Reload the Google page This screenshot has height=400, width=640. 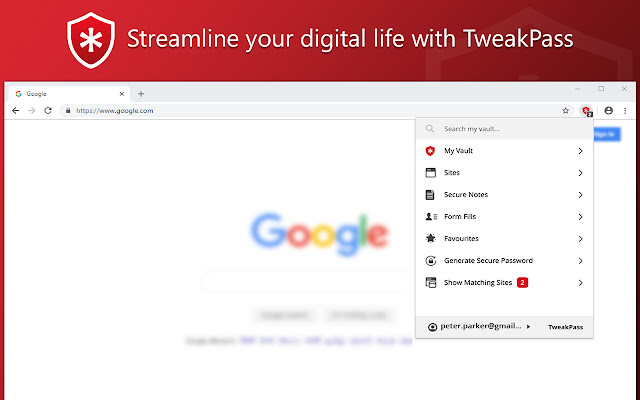pyautogui.click(x=48, y=111)
